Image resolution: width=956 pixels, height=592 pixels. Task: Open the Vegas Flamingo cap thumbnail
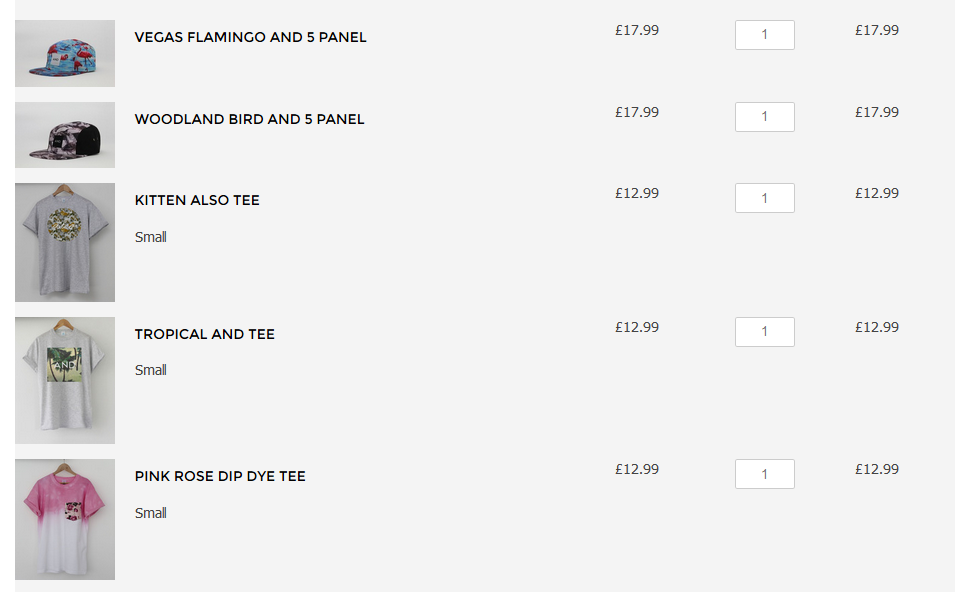click(x=65, y=53)
